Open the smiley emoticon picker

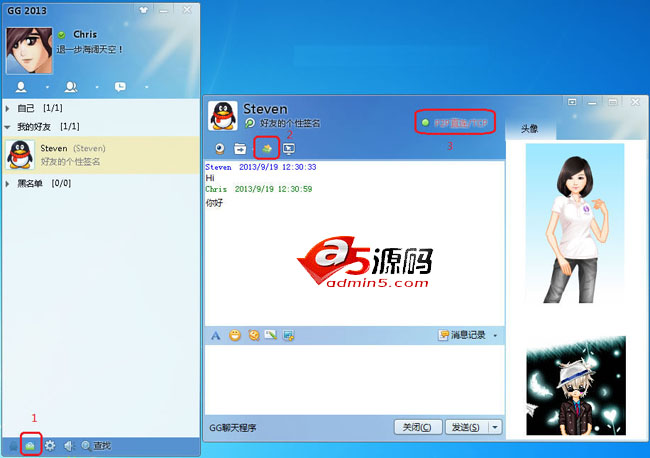235,335
